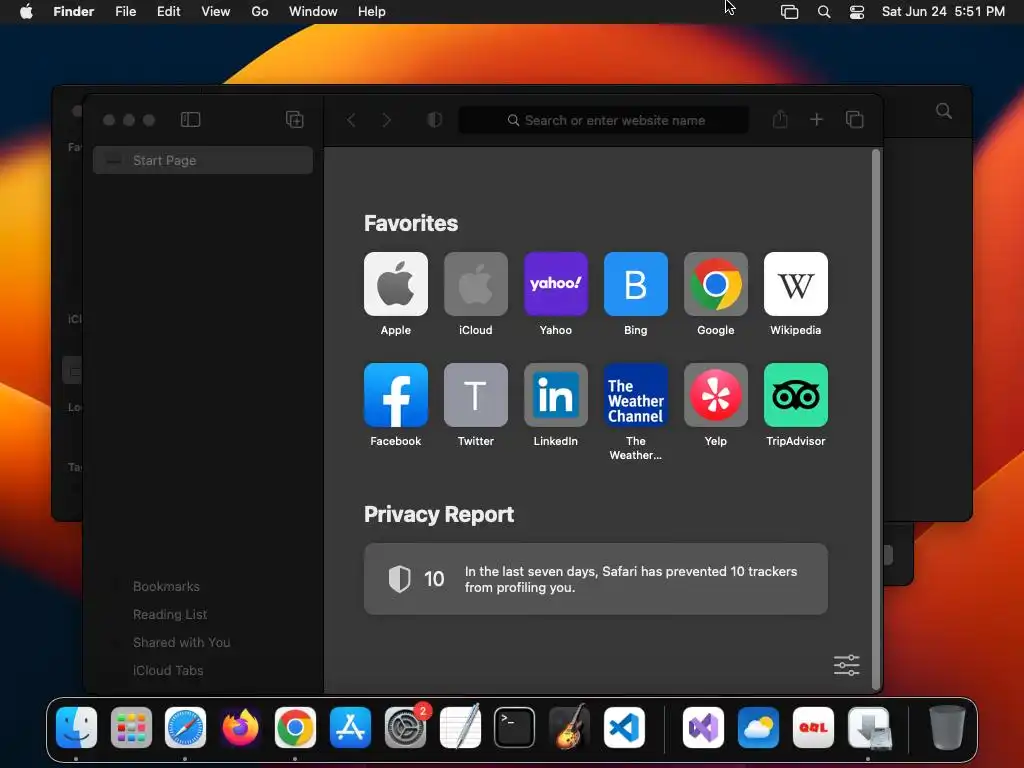Open Launchpad from the Dock
The image size is (1024, 768).
pyautogui.click(x=131, y=728)
